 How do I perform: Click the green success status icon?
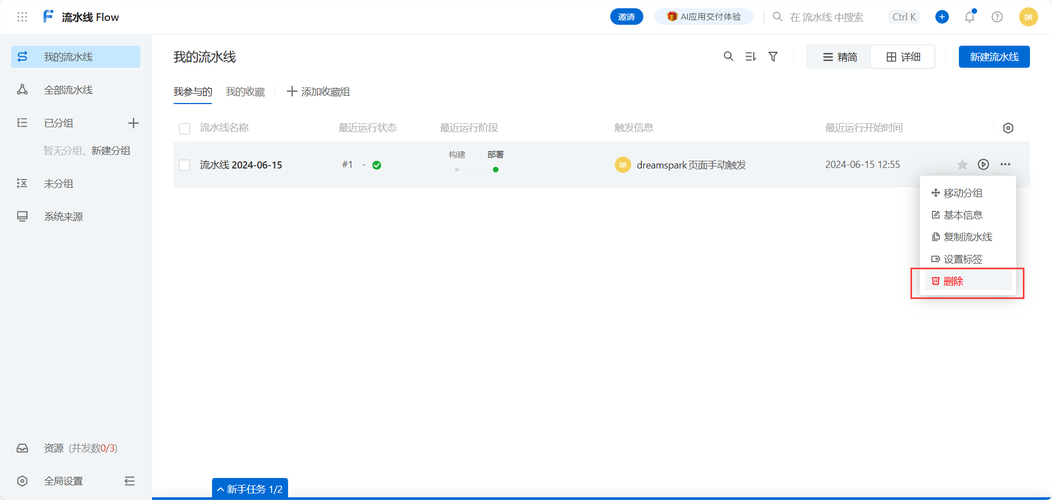point(376,165)
